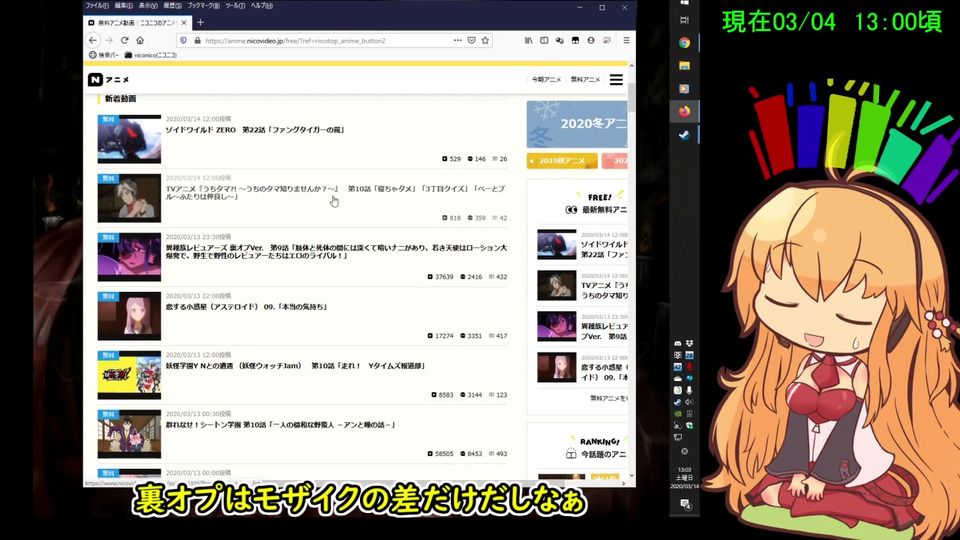
Task: Open the taskbar clock 2020/03/14
Action: click(684, 478)
